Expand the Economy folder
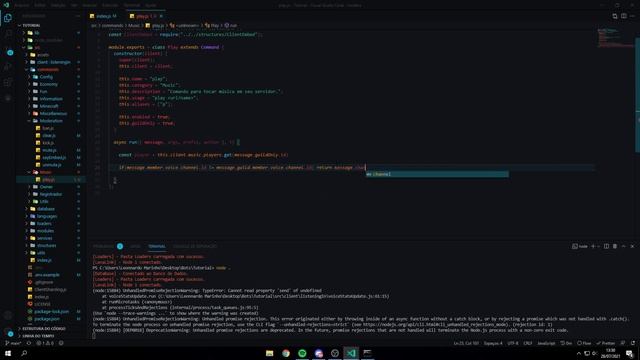640x360 pixels. click(48, 84)
